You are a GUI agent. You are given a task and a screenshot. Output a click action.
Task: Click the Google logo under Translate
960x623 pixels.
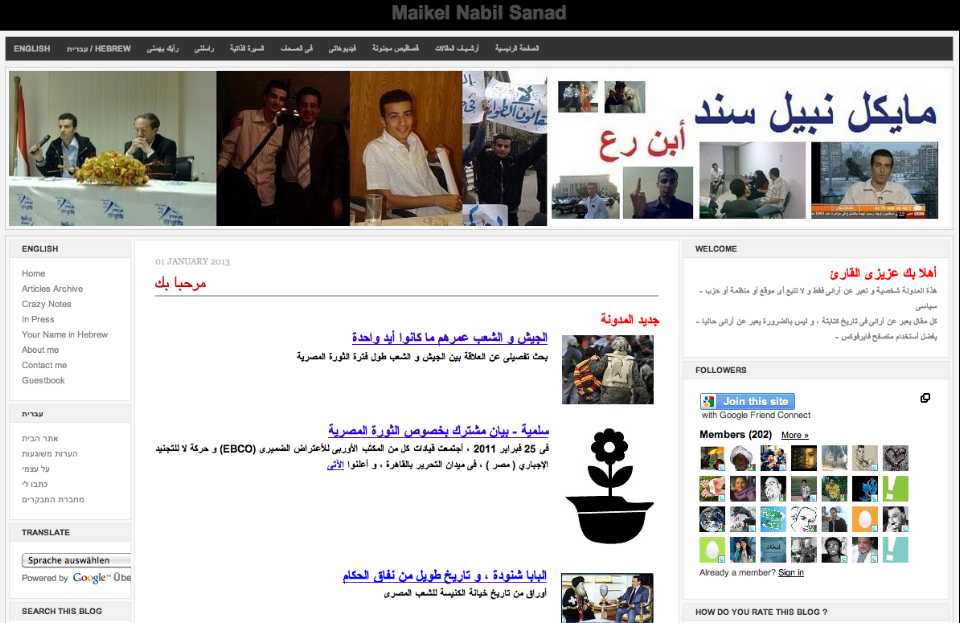[x=90, y=578]
